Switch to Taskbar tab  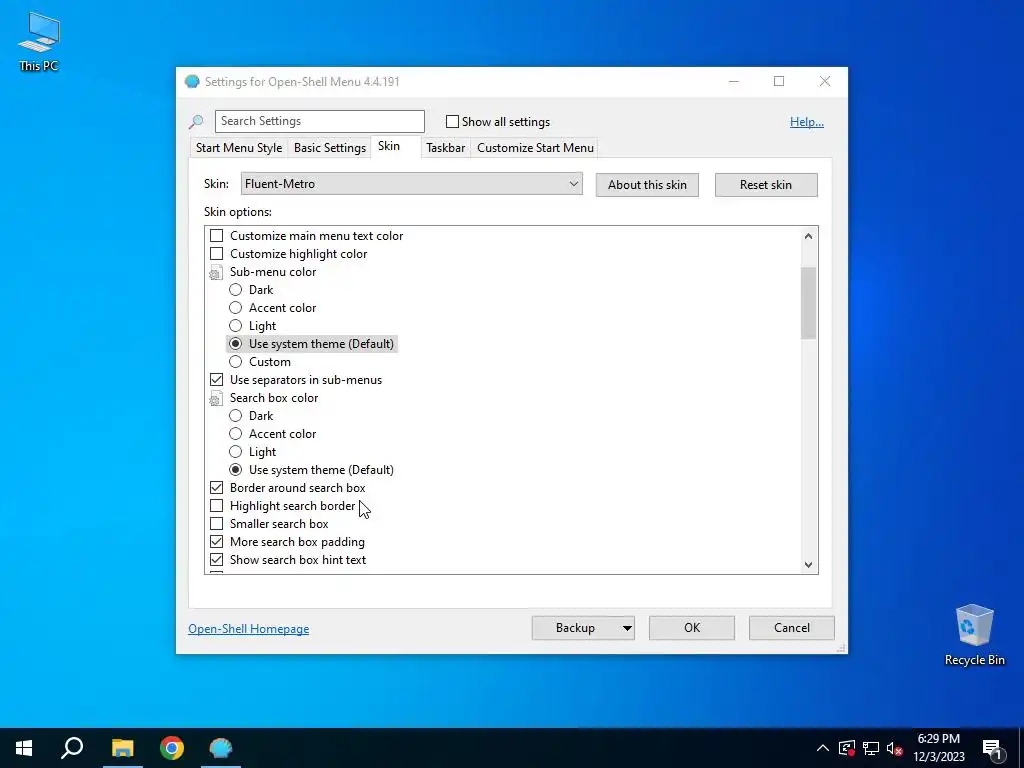(x=445, y=148)
